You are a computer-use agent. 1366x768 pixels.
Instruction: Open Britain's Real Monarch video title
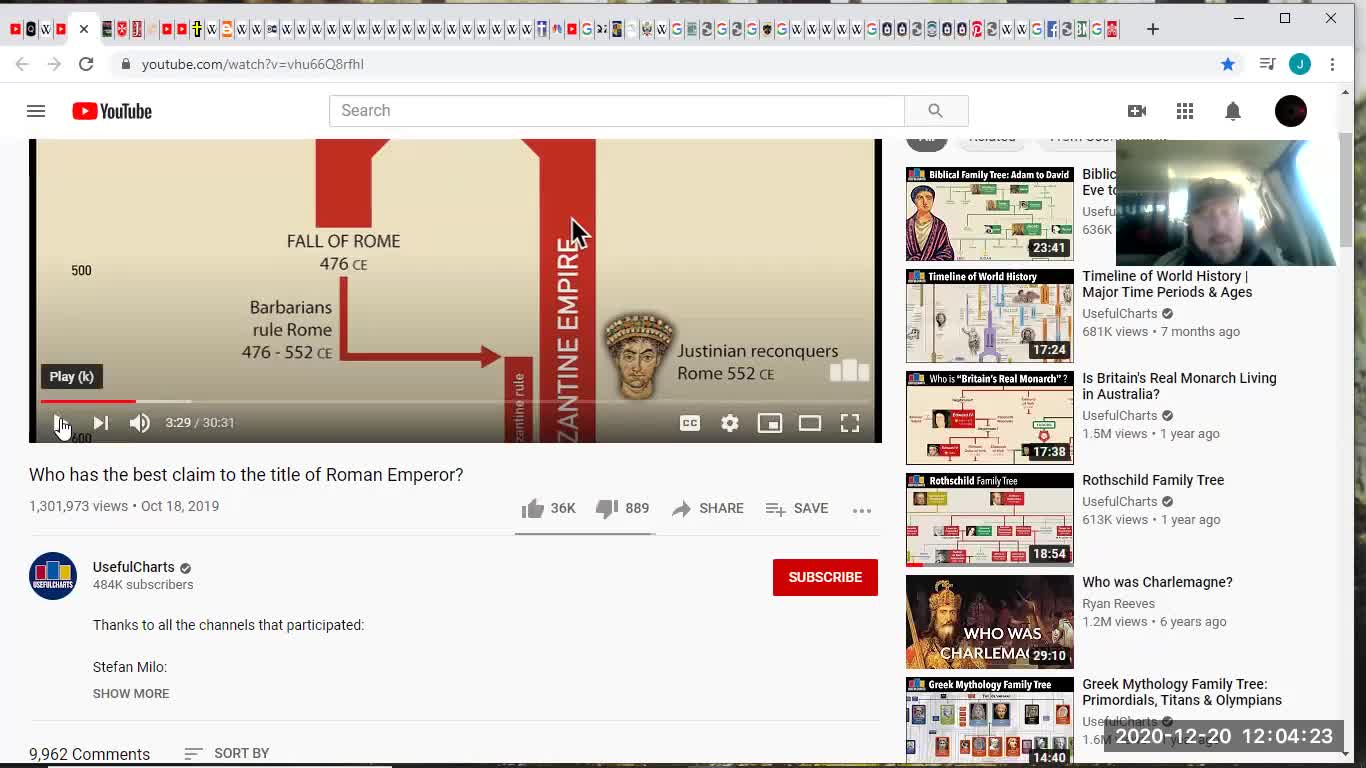pyautogui.click(x=1179, y=386)
